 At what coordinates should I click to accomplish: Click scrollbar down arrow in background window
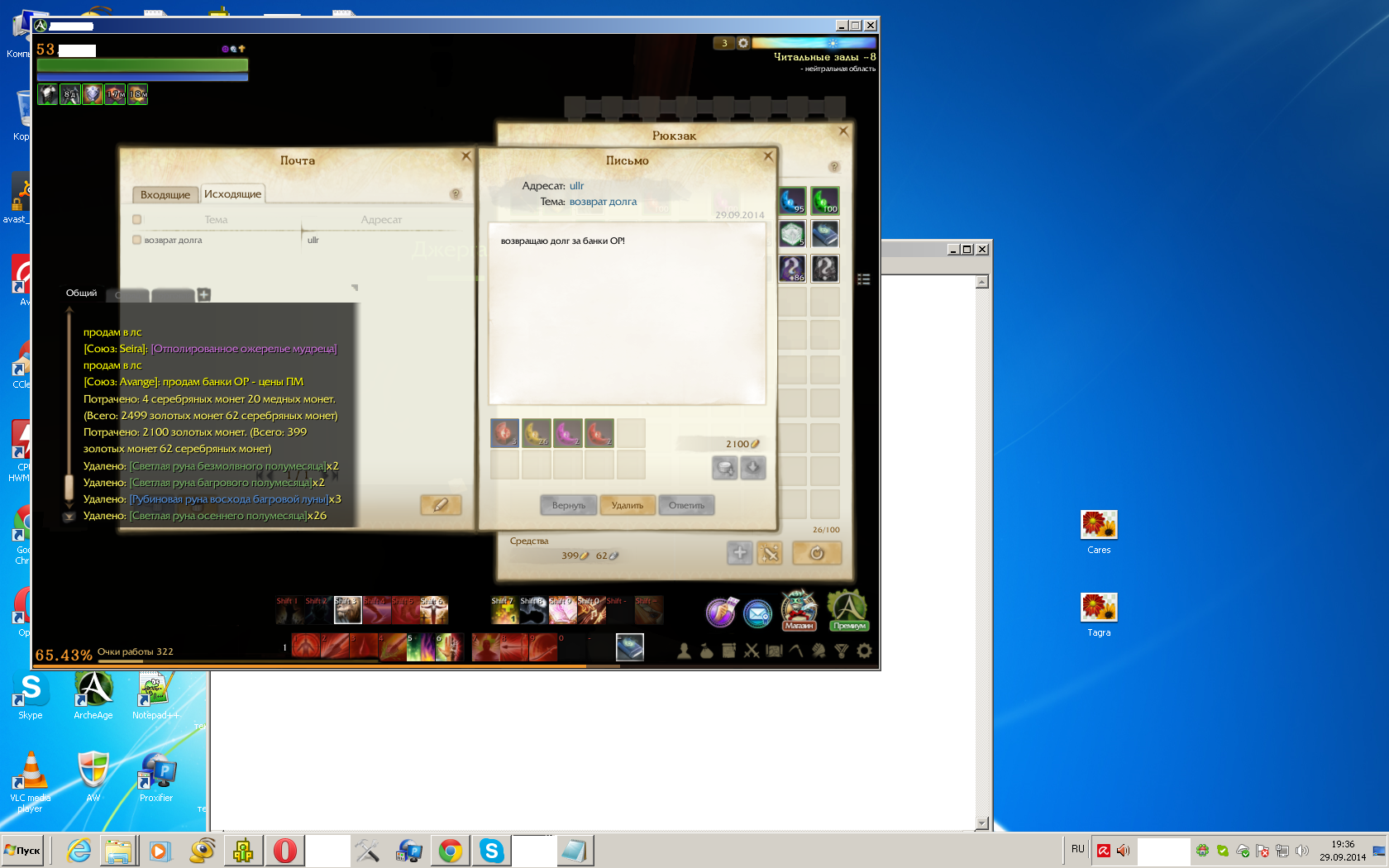(x=982, y=823)
